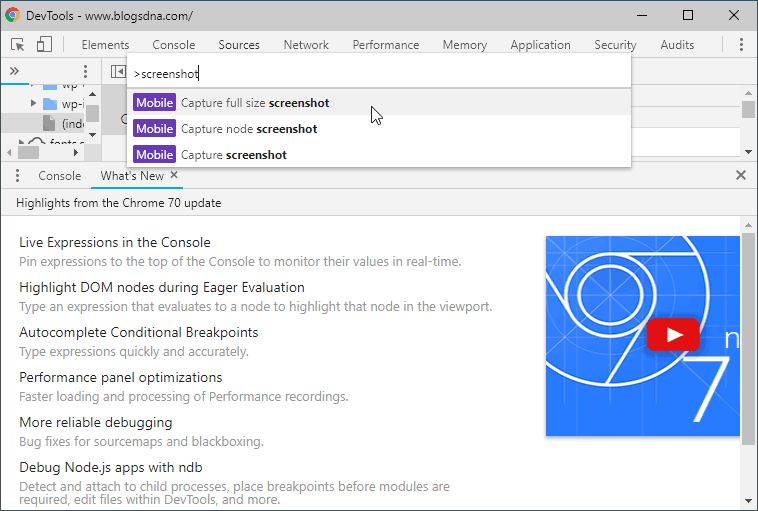
Task: Select the What's New drawer tab
Action: [132, 175]
